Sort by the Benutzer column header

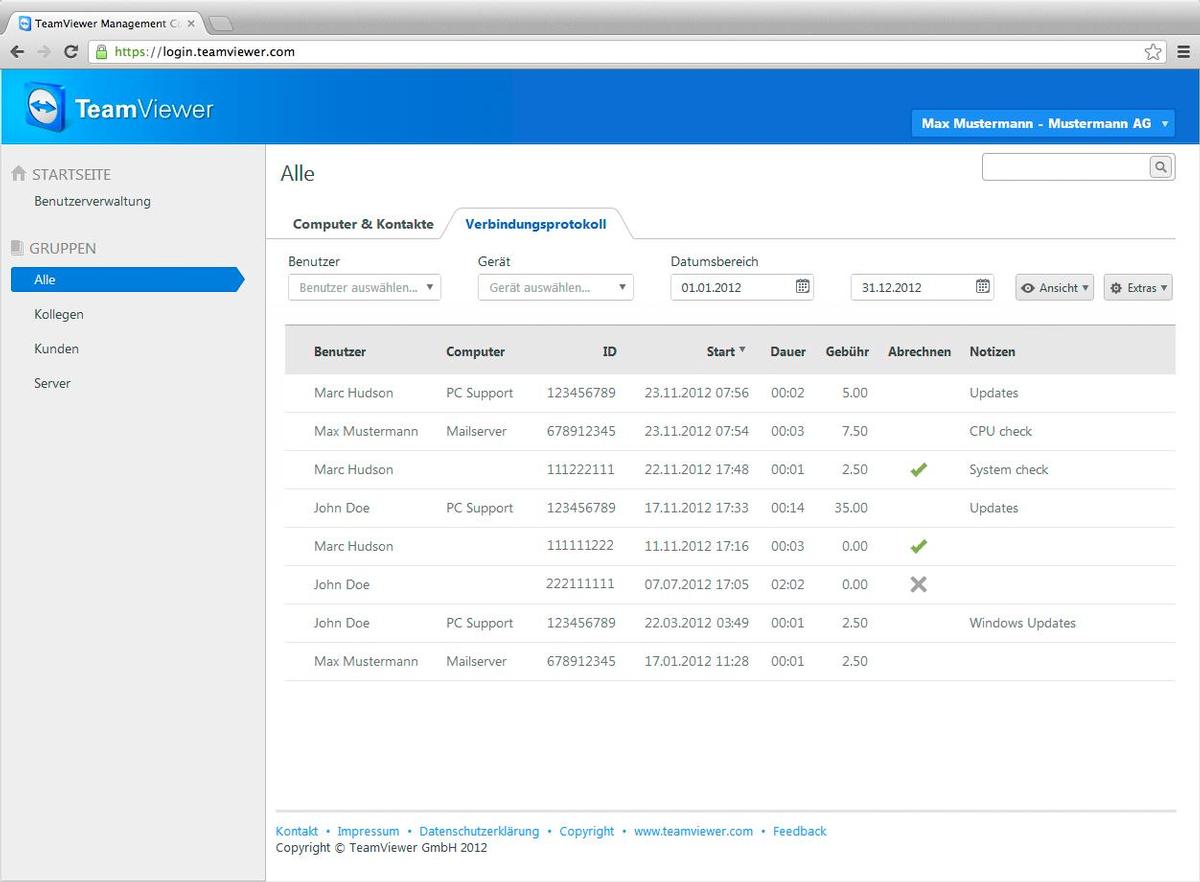[x=340, y=352]
